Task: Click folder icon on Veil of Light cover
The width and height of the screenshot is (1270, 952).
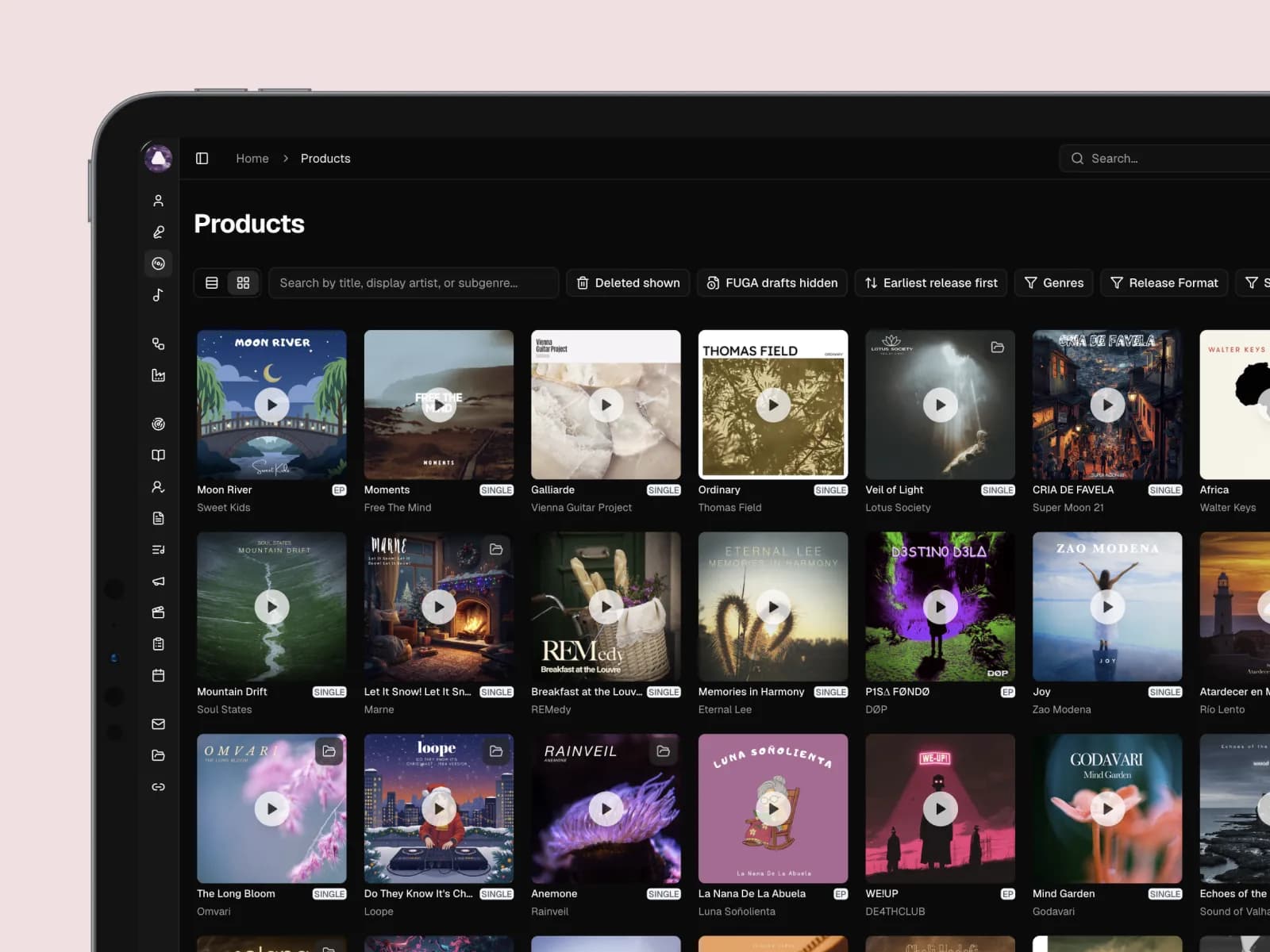Action: [x=998, y=347]
